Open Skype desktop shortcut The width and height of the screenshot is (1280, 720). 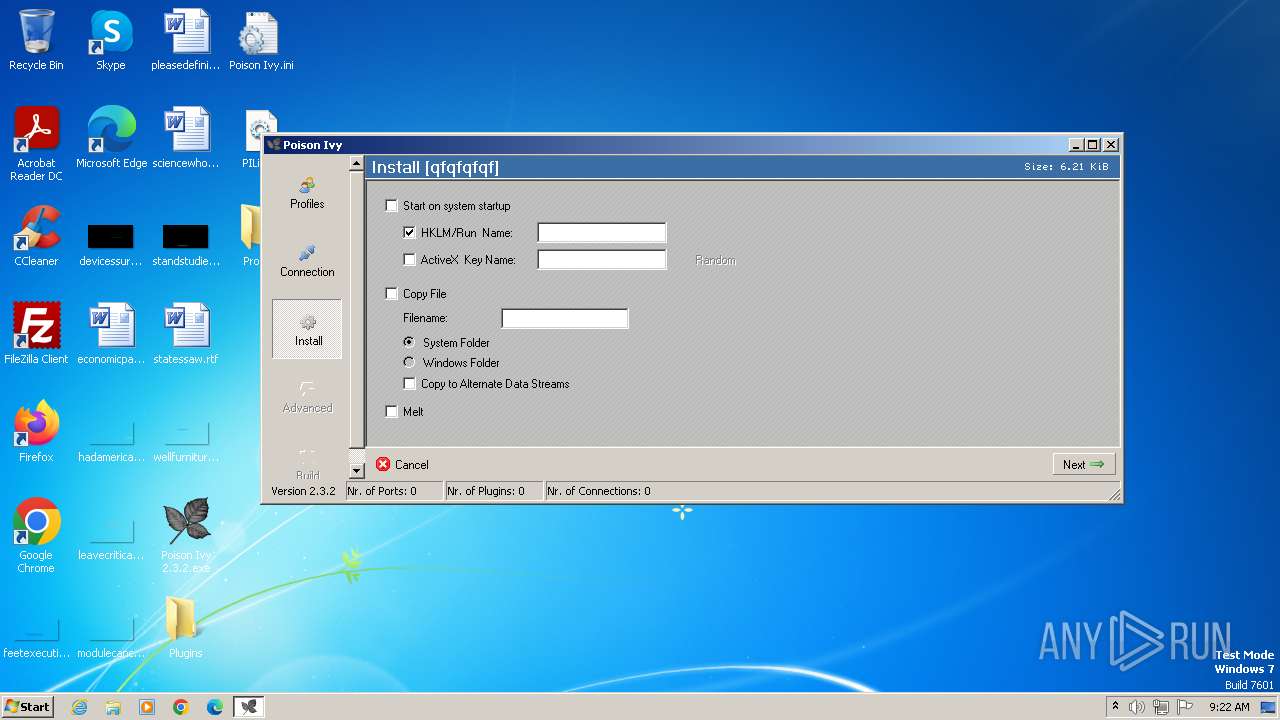(110, 40)
